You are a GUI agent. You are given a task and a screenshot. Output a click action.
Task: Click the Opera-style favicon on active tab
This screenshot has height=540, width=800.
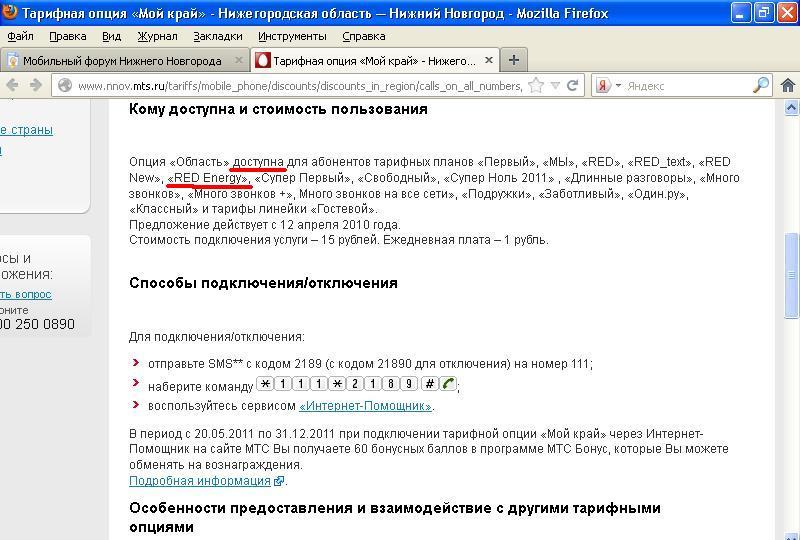pyautogui.click(x=262, y=60)
